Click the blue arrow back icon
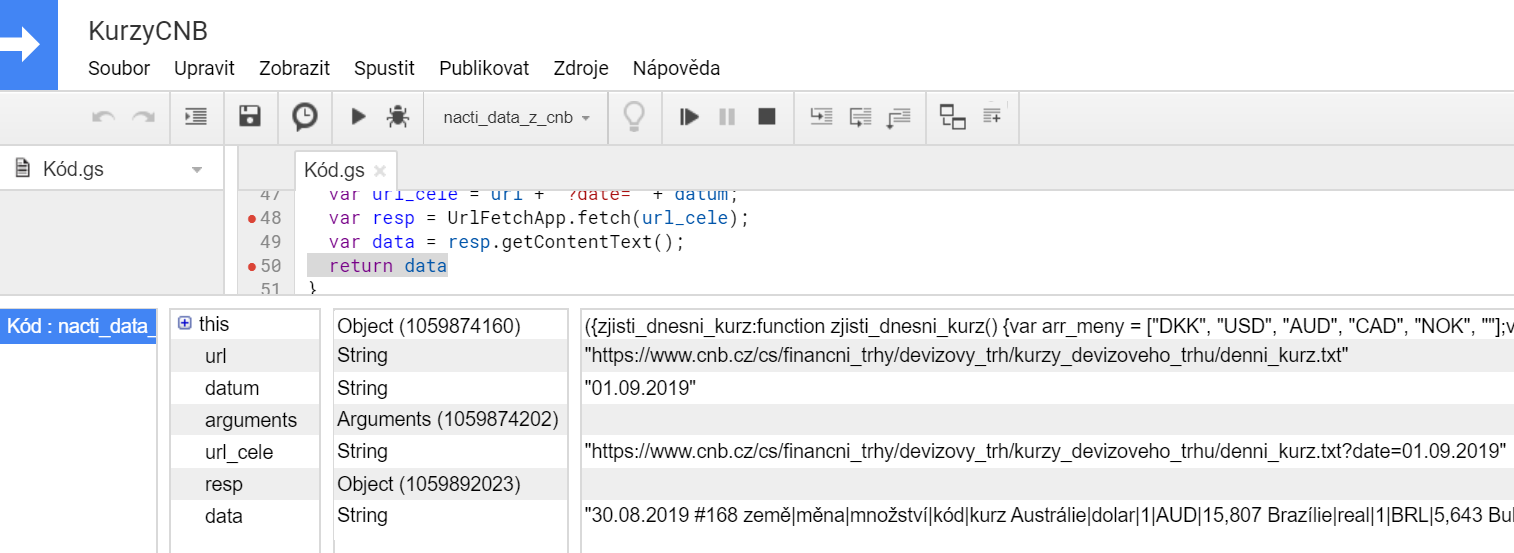Image resolution: width=1514 pixels, height=553 pixels. click(x=29, y=45)
